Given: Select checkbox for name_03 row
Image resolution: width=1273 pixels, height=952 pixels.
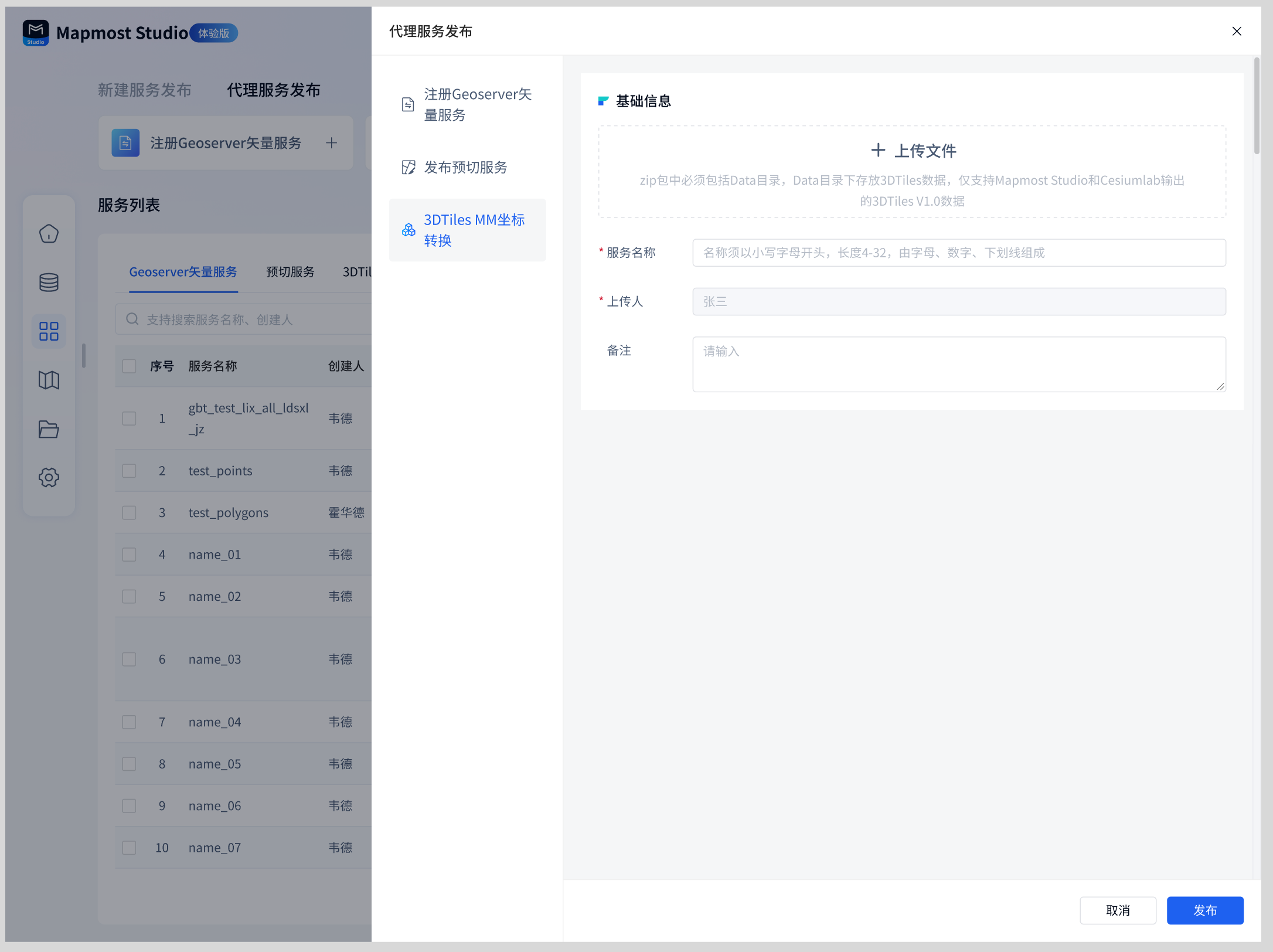Looking at the screenshot, I should [129, 659].
